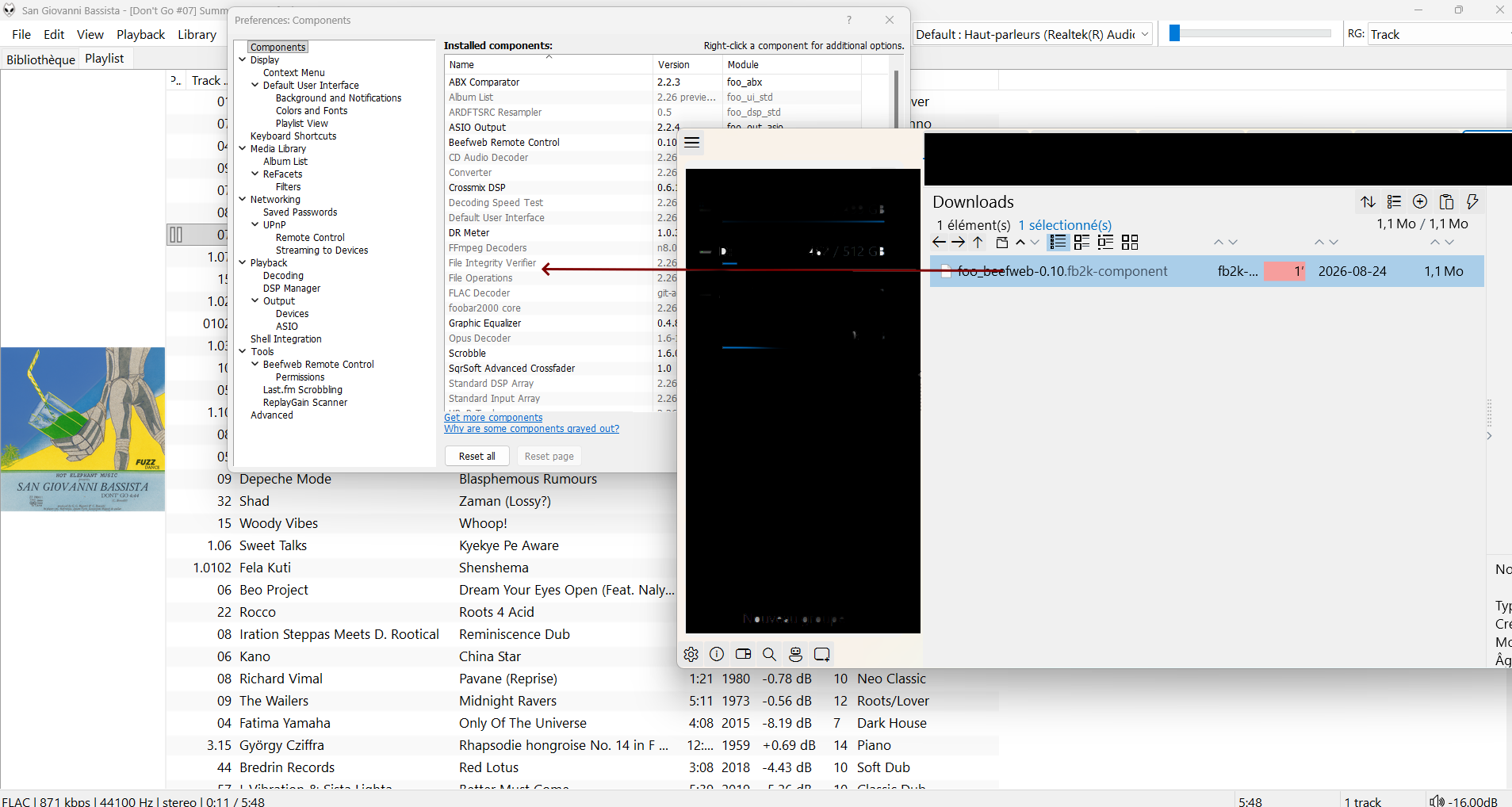Collapse the Networking tree node

point(243,199)
